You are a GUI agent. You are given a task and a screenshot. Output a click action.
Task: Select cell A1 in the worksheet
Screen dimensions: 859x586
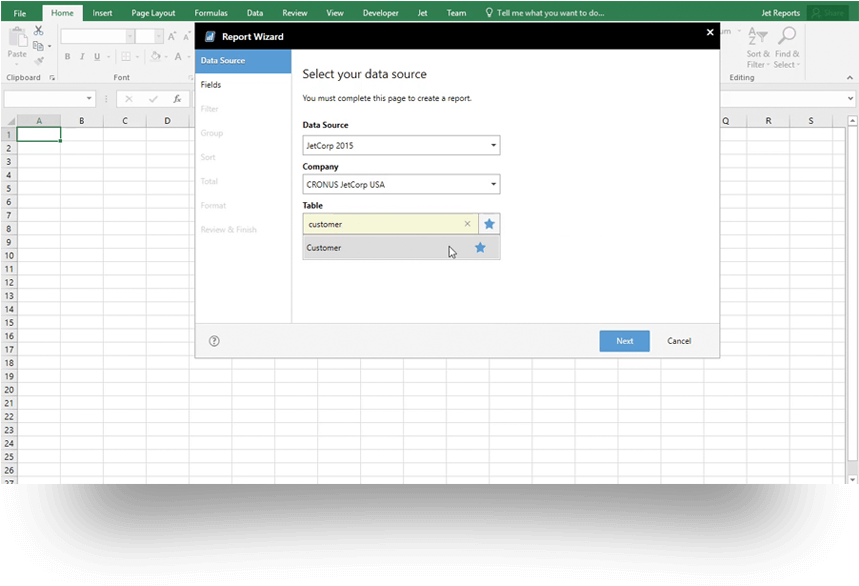pos(38,134)
